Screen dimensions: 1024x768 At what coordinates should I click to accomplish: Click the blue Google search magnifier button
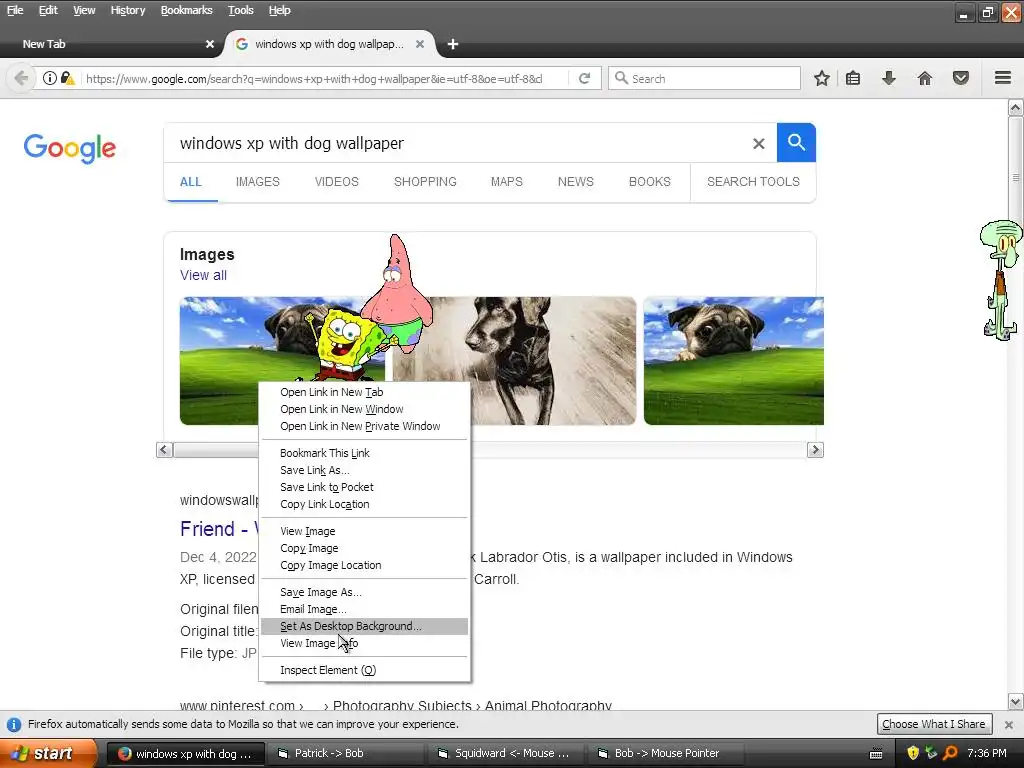tap(796, 142)
